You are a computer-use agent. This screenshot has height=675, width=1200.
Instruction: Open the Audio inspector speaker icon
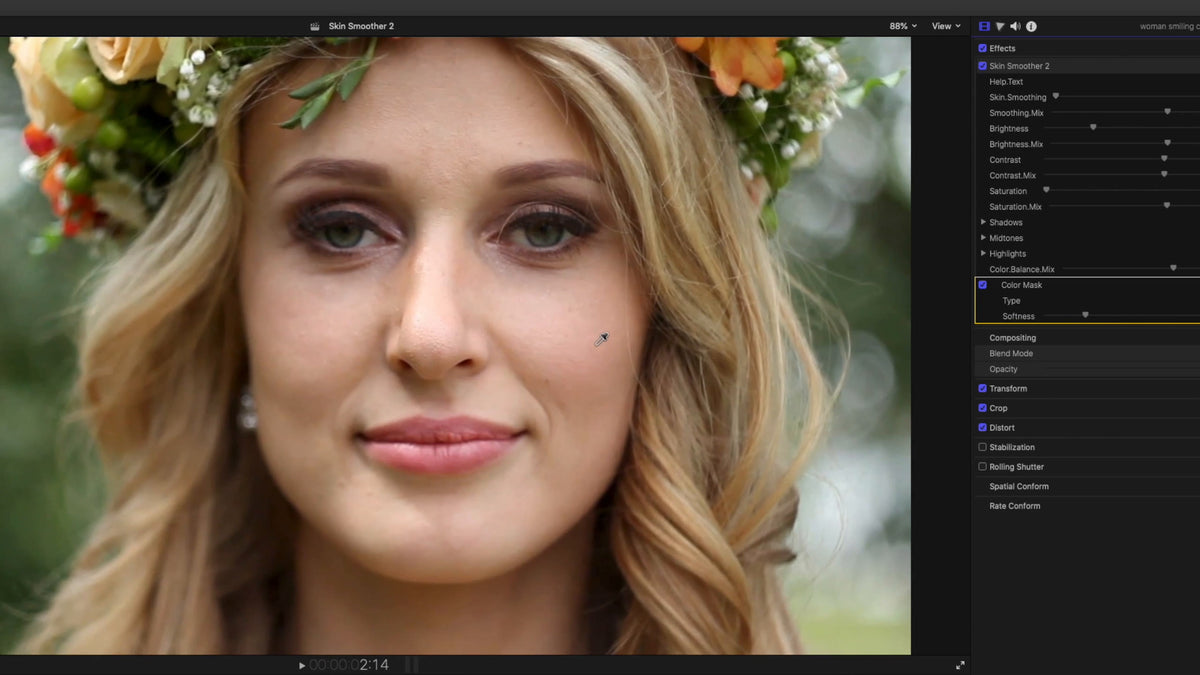1015,26
